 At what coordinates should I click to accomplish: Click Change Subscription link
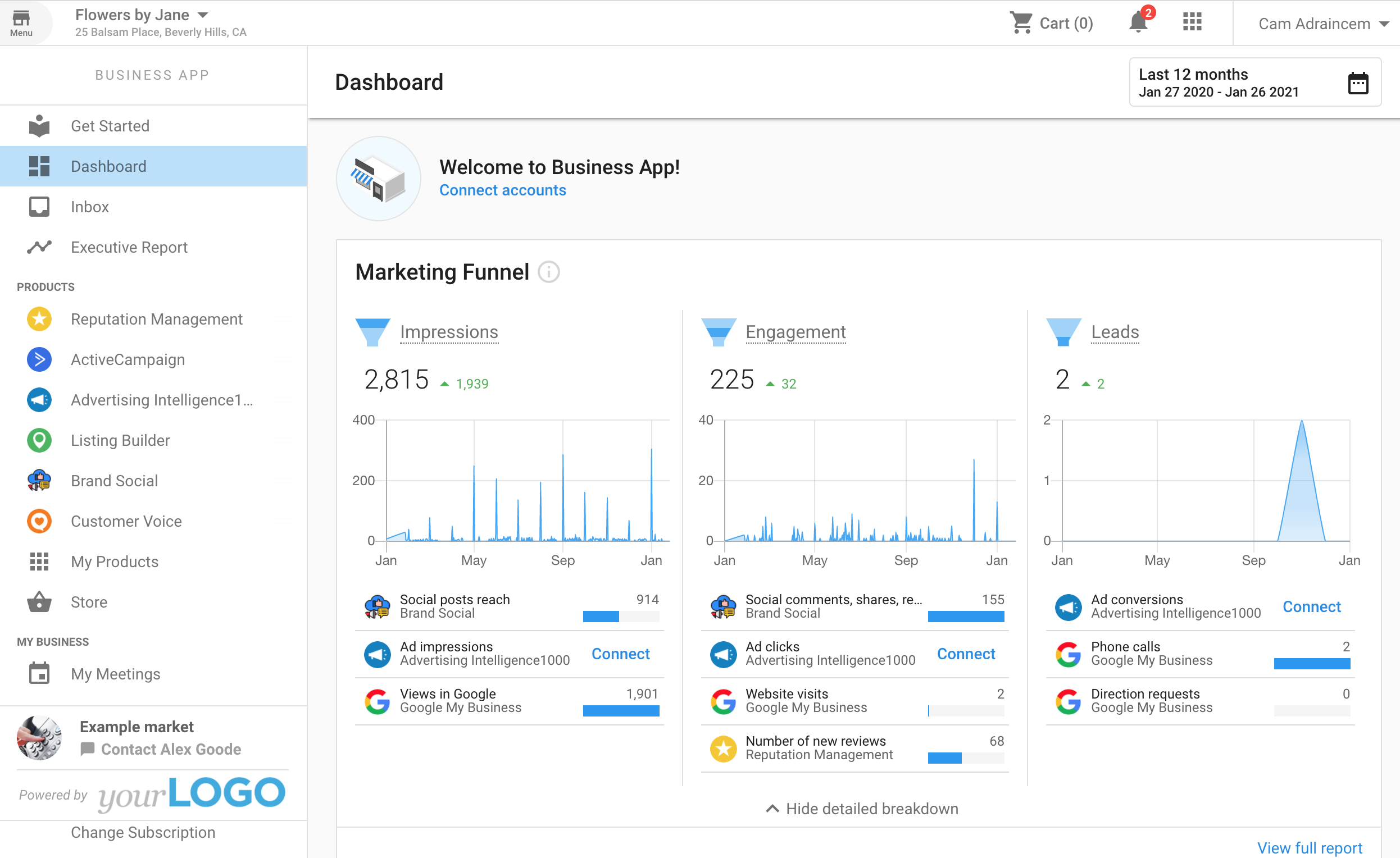pyautogui.click(x=143, y=832)
